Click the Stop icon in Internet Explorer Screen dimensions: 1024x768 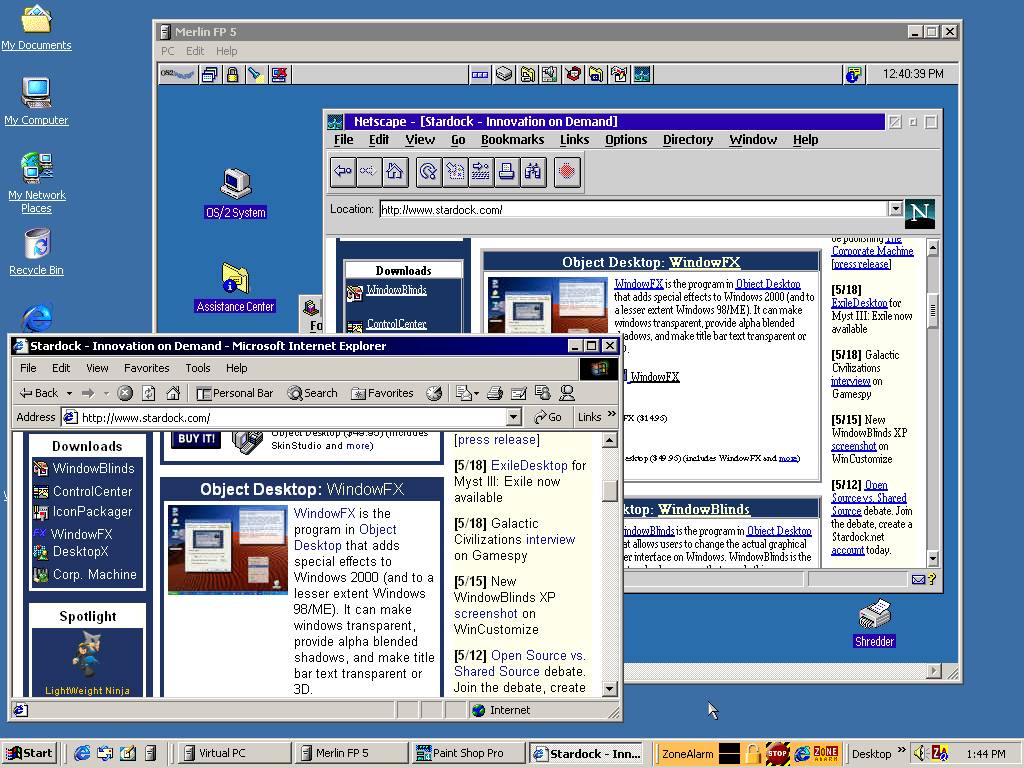point(125,393)
